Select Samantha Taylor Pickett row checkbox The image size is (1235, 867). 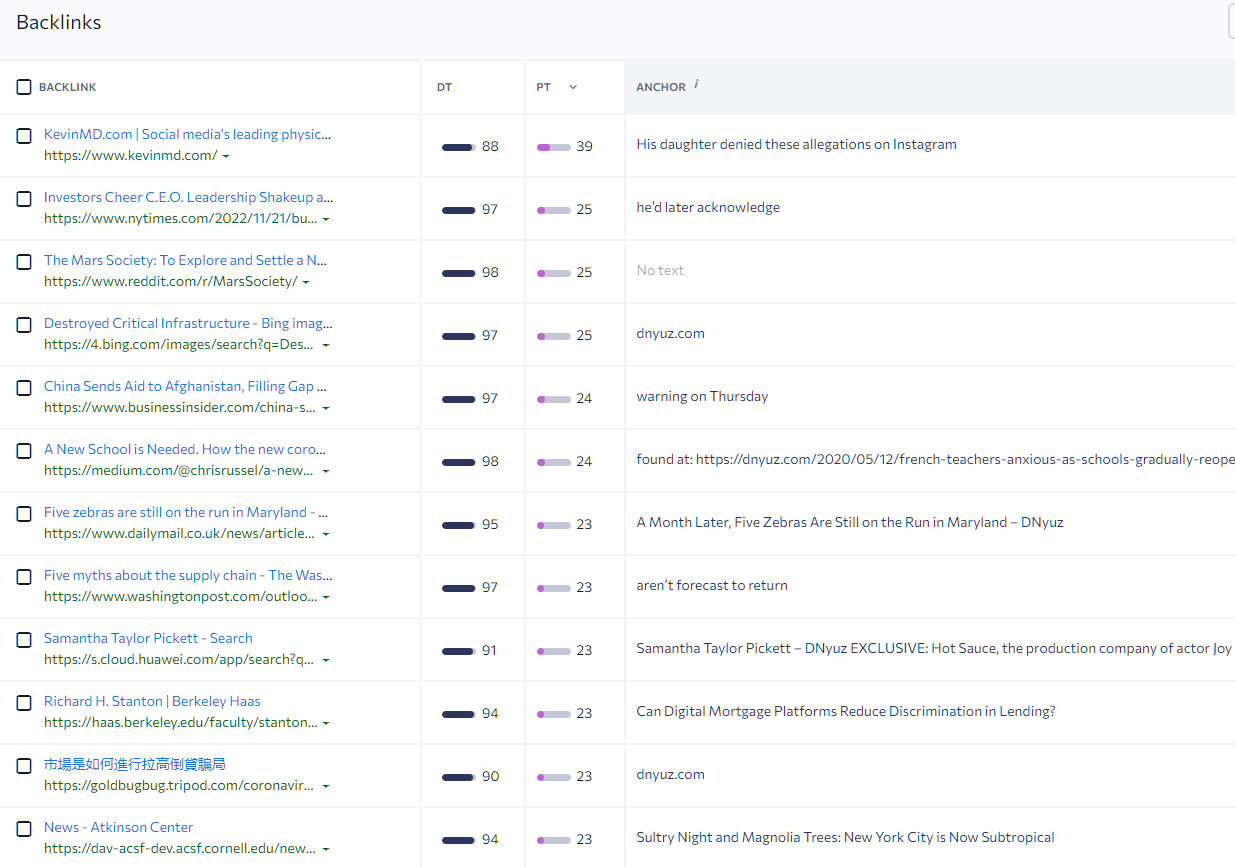point(24,640)
